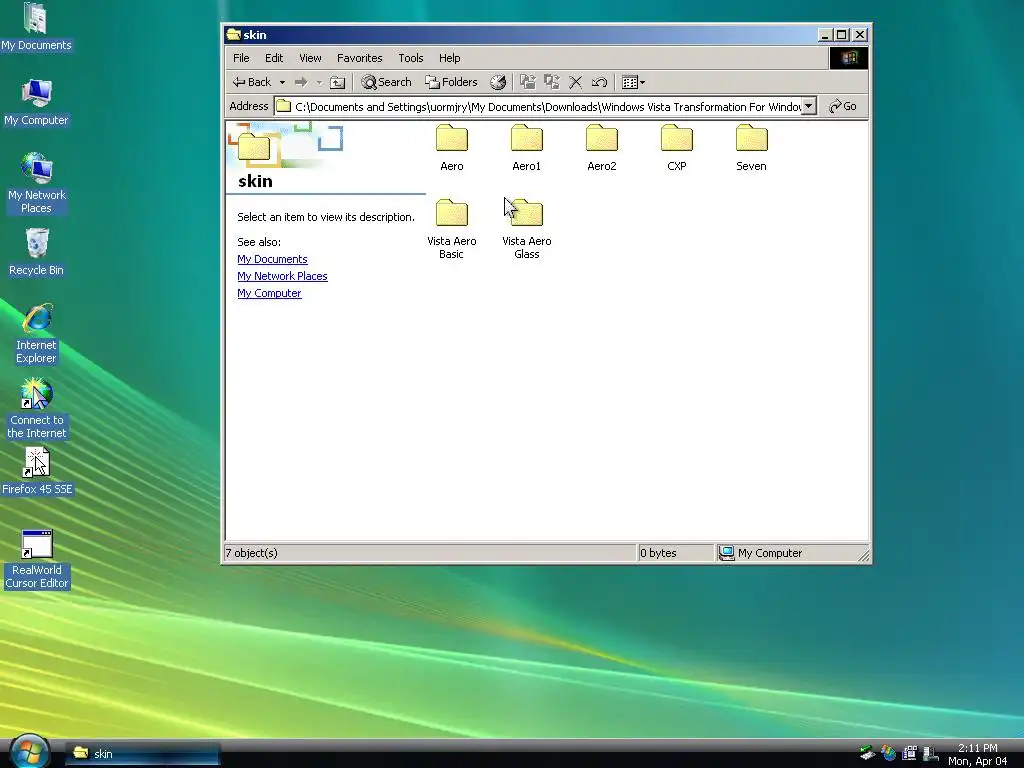The height and width of the screenshot is (768, 1024).
Task: Open the Views dropdown button
Action: (633, 82)
